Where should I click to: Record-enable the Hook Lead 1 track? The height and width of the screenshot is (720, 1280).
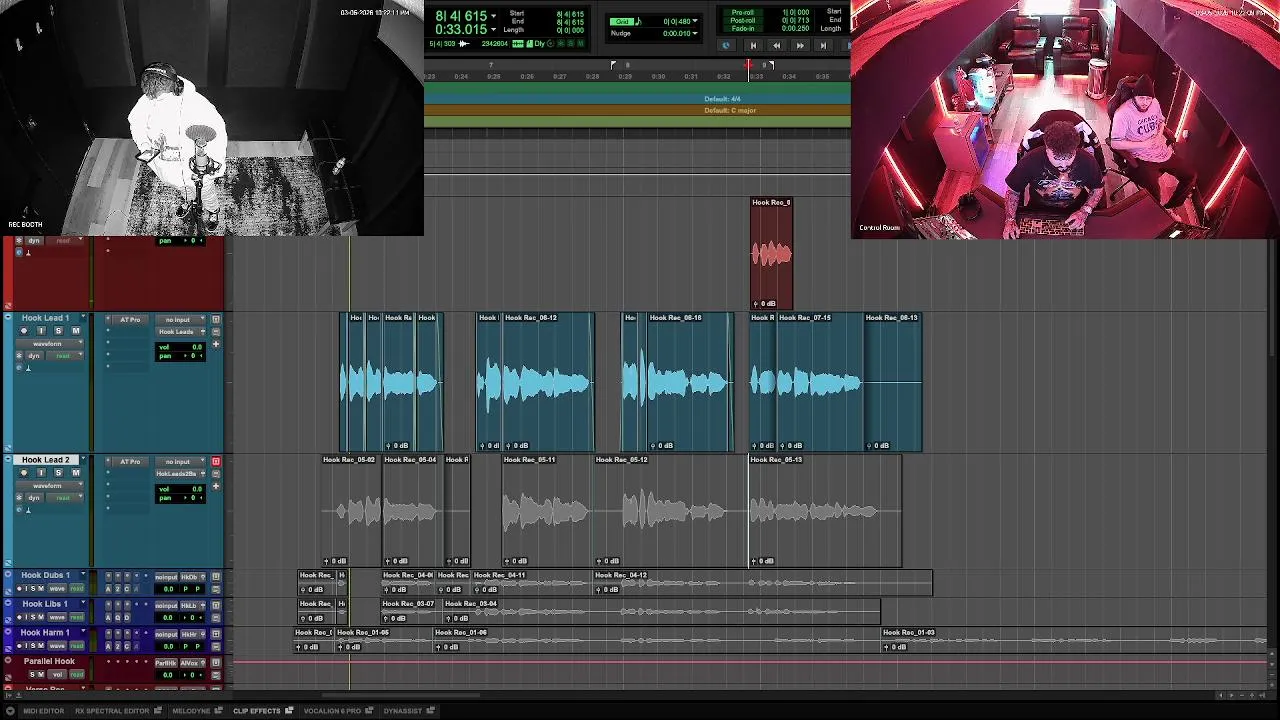click(x=24, y=331)
